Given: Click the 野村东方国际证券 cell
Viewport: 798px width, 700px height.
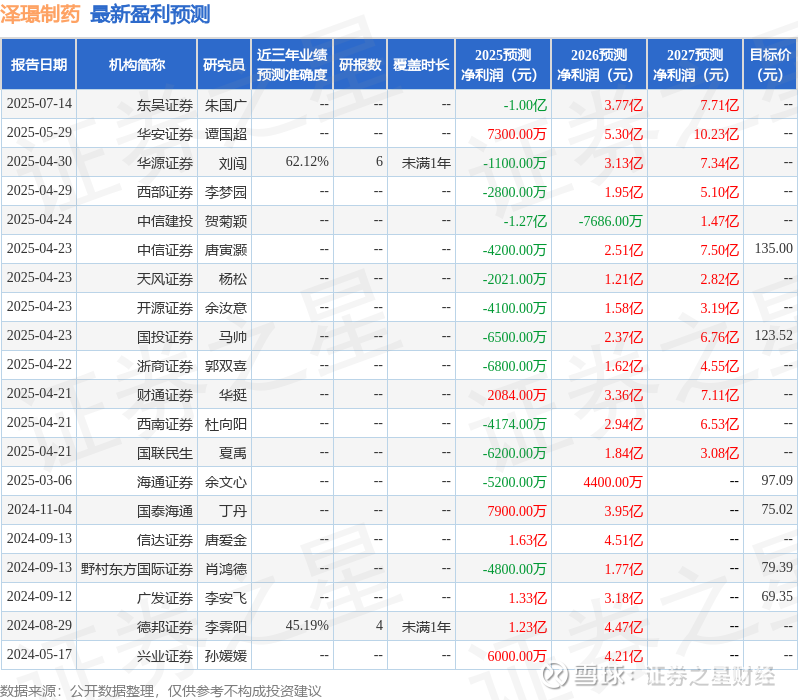Looking at the screenshot, I should pyautogui.click(x=137, y=570).
